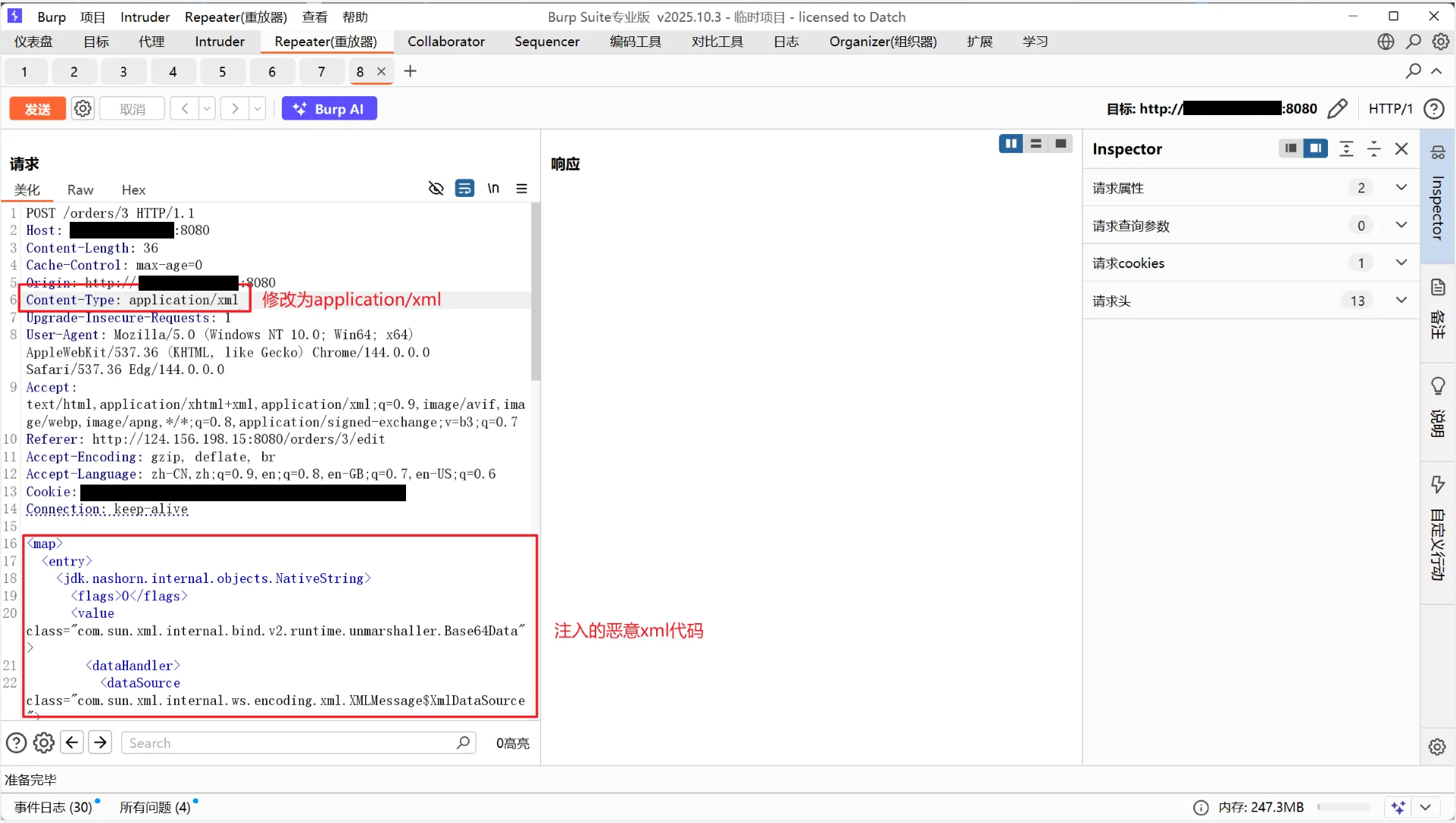Launch Burp AI assistant

pos(330,109)
